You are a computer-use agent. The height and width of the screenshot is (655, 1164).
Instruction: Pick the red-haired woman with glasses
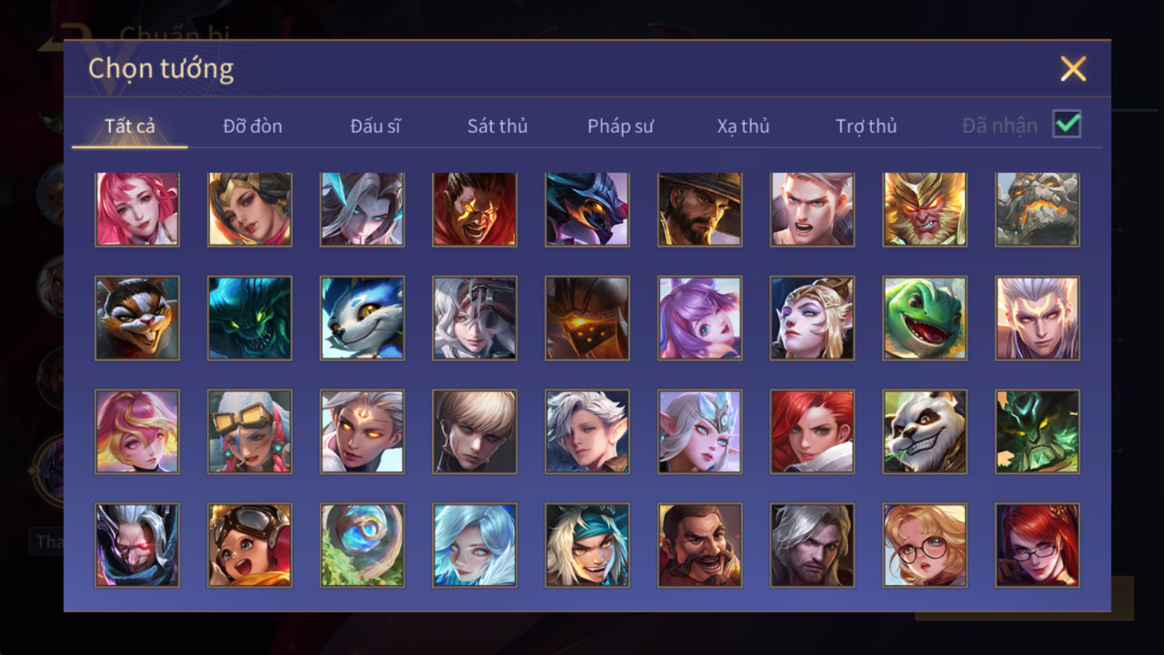pos(1037,545)
